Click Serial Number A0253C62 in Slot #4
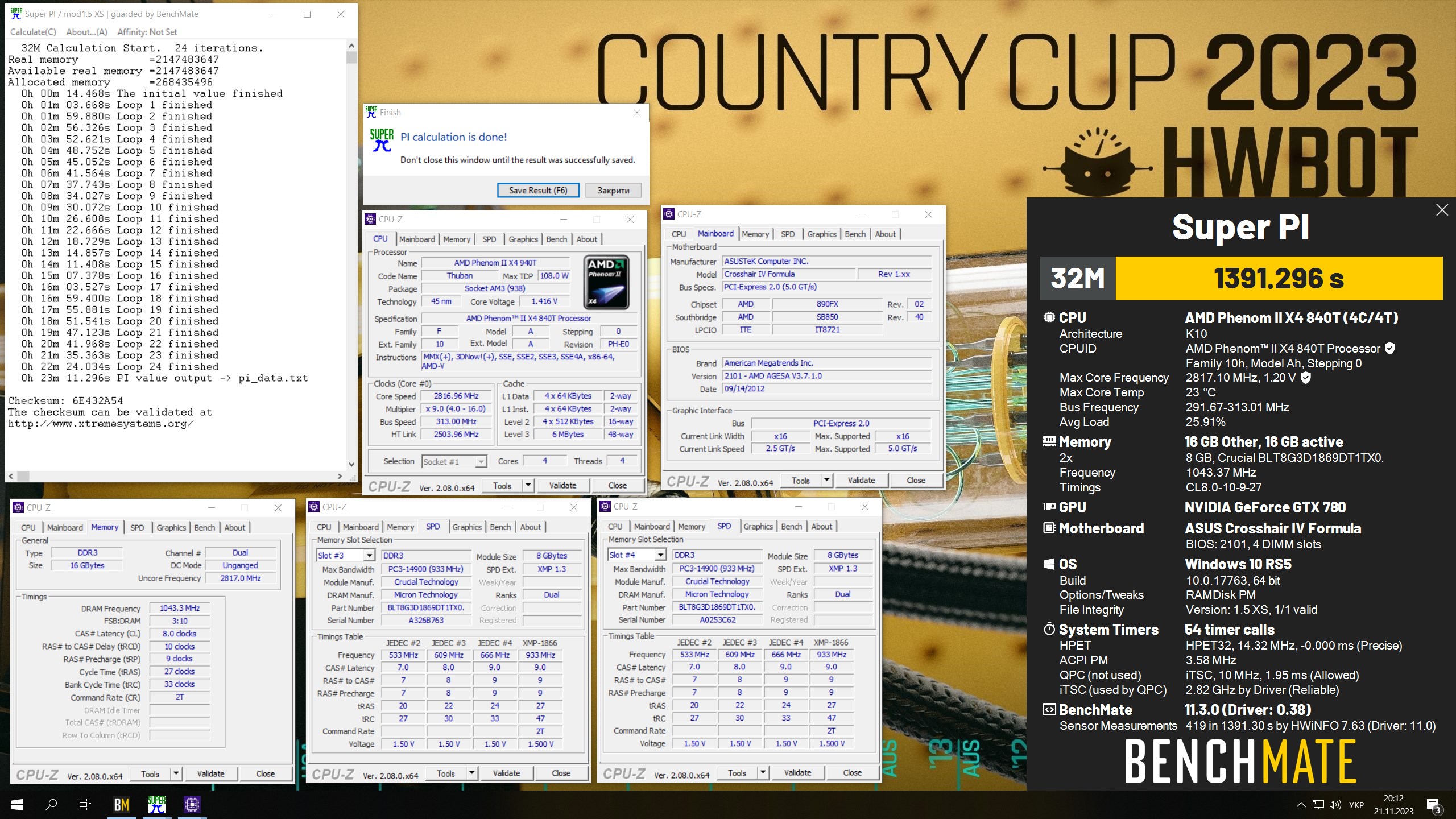Image resolution: width=1456 pixels, height=819 pixels. click(x=717, y=619)
